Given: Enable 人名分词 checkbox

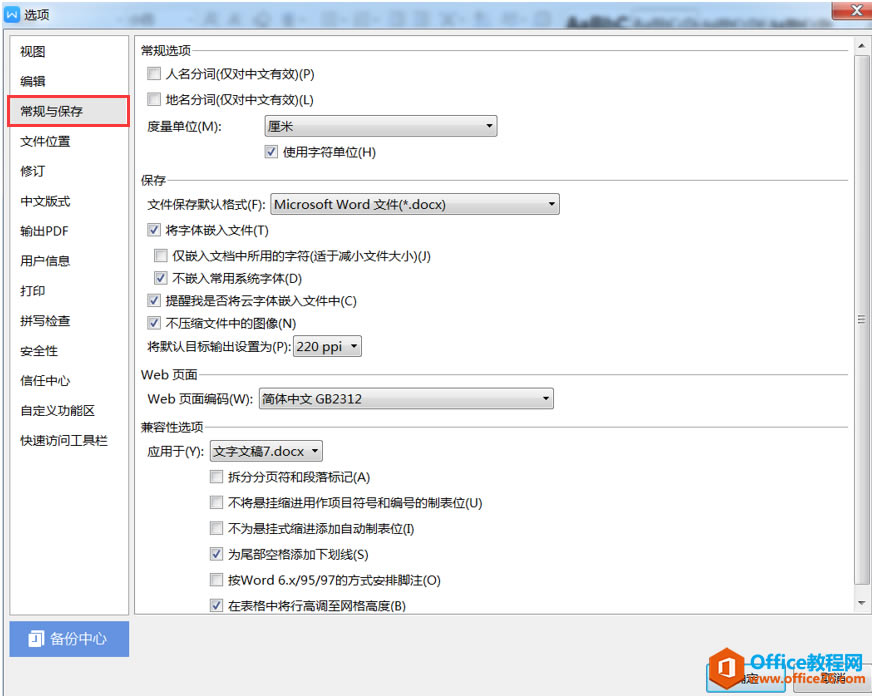Looking at the screenshot, I should pos(153,73).
